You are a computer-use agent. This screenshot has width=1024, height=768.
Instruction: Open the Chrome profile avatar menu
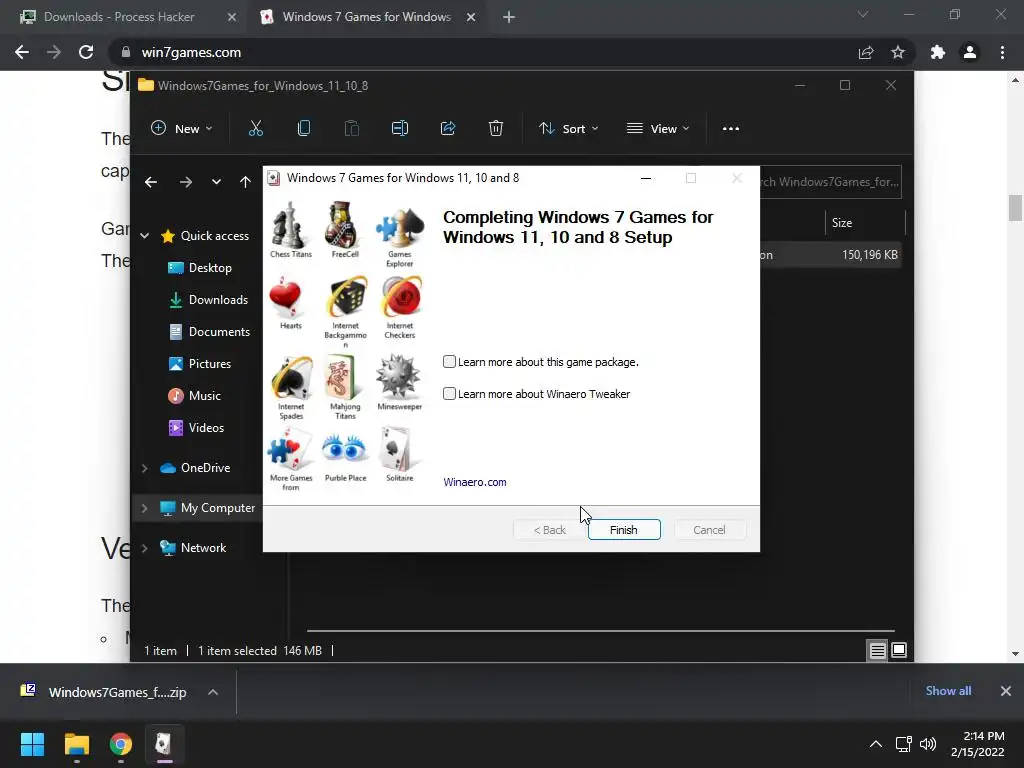pyautogui.click(x=970, y=52)
